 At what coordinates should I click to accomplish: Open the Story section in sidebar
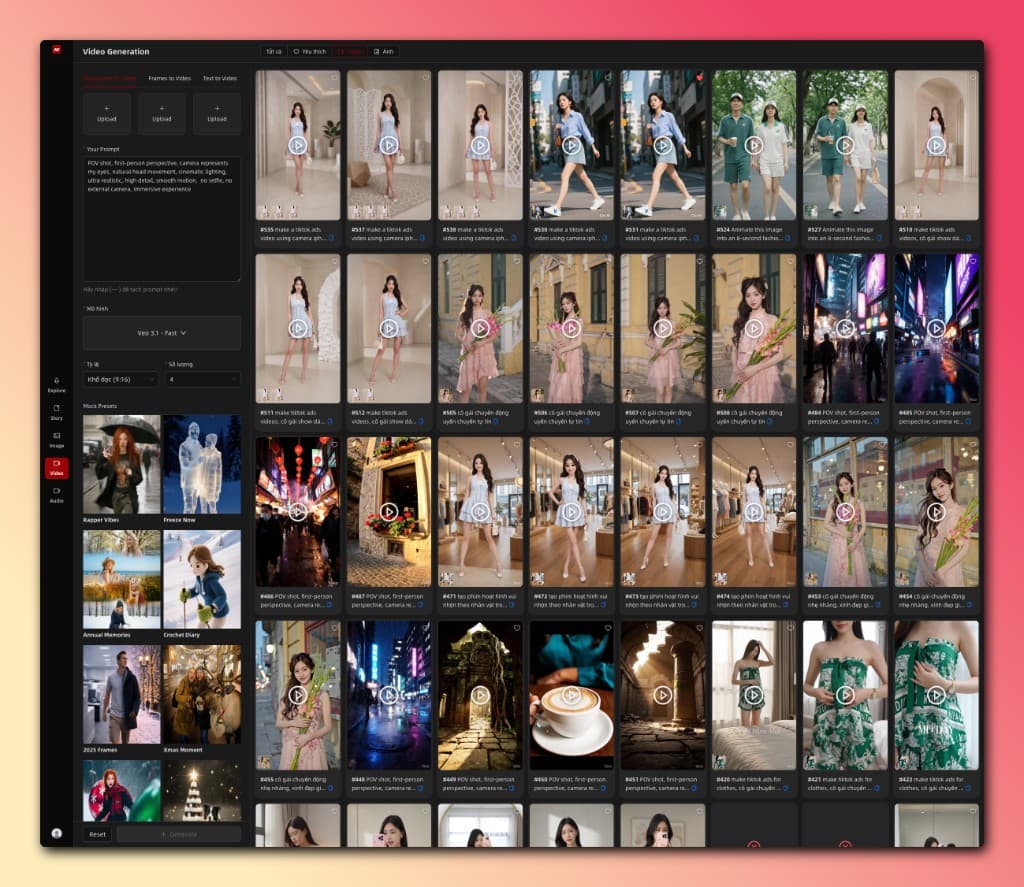(x=57, y=411)
